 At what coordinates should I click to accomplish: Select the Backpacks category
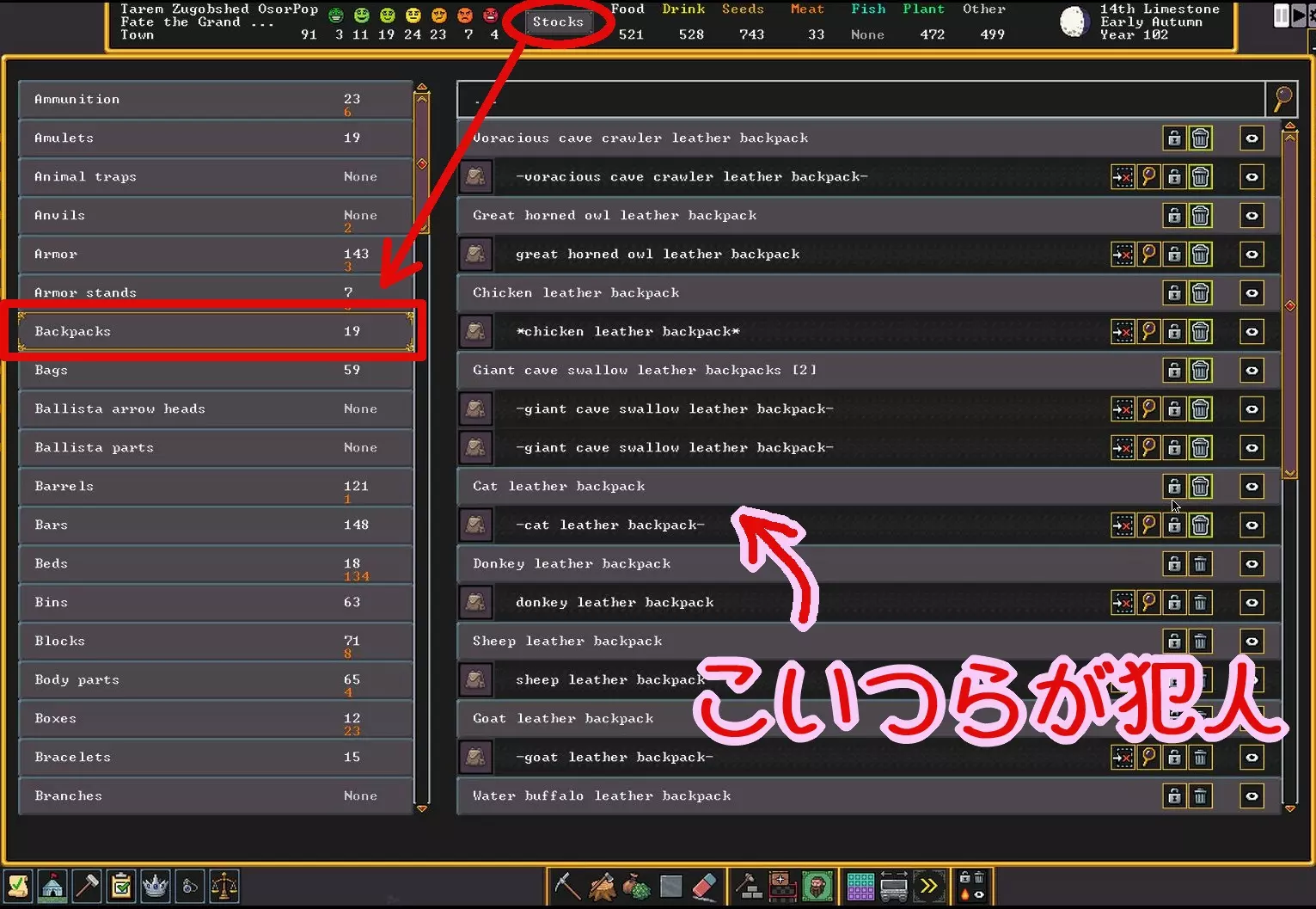[216, 332]
